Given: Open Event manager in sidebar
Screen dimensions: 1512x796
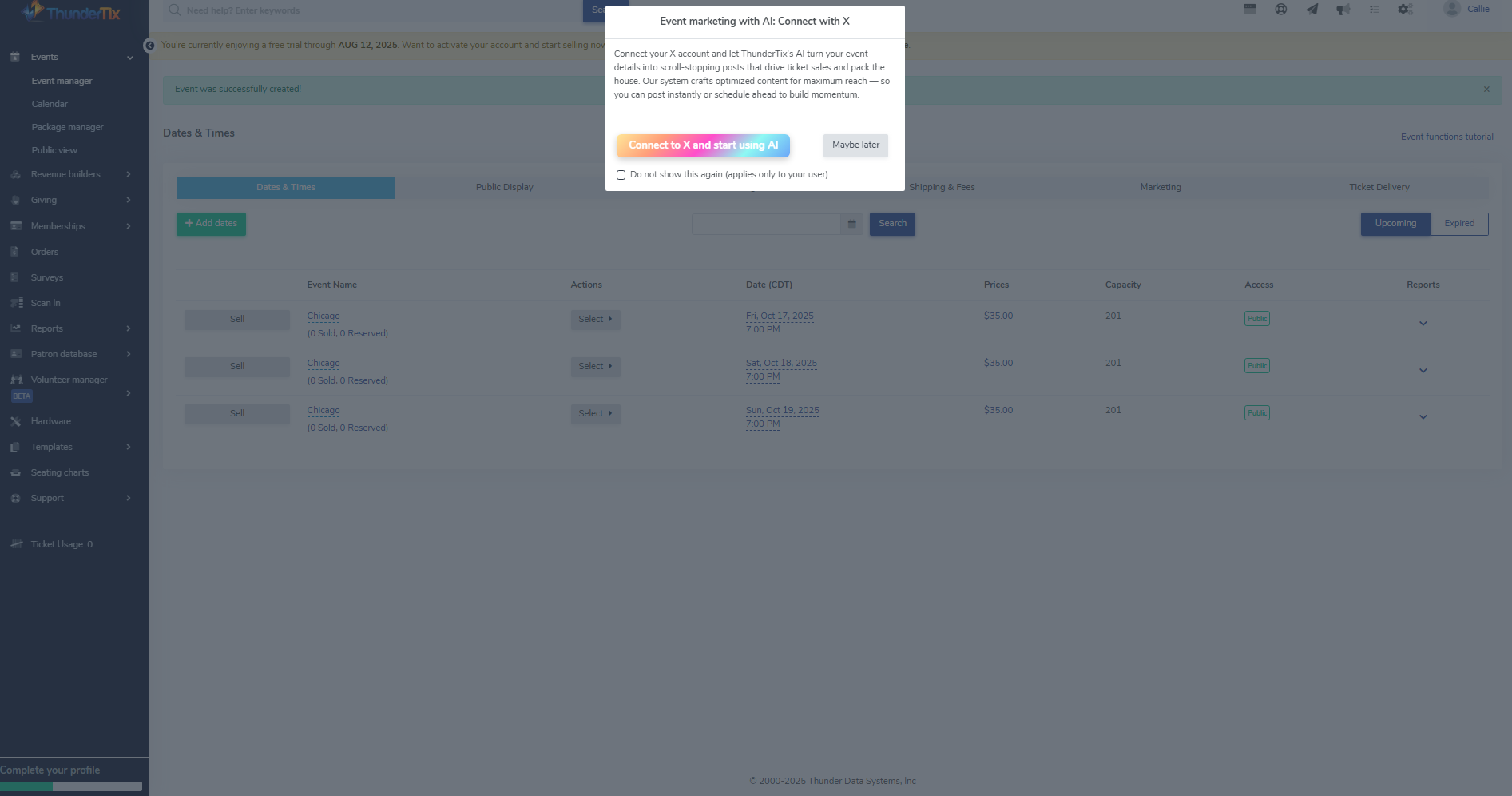Looking at the screenshot, I should point(62,81).
